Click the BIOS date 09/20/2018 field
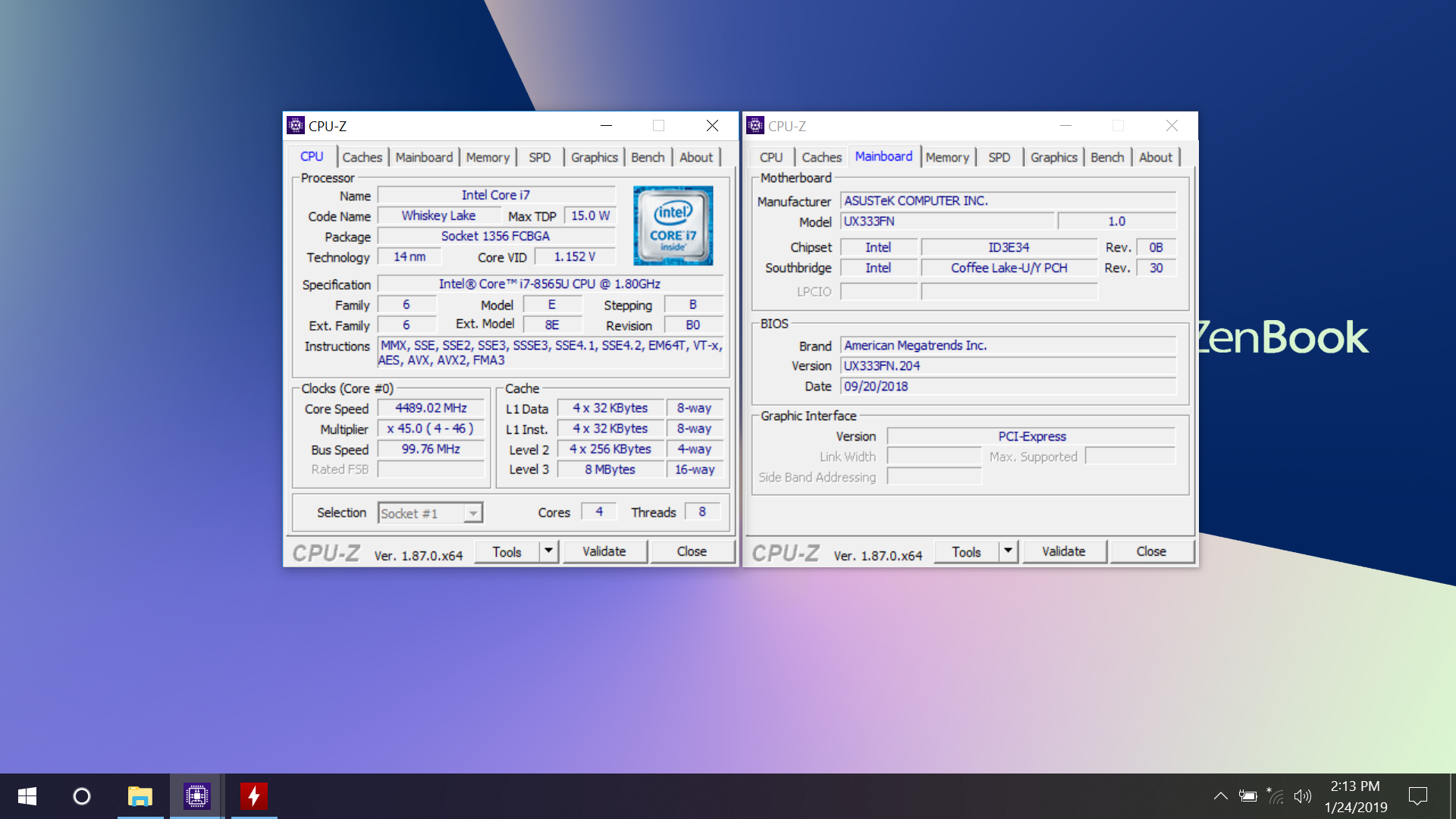 coord(1009,387)
